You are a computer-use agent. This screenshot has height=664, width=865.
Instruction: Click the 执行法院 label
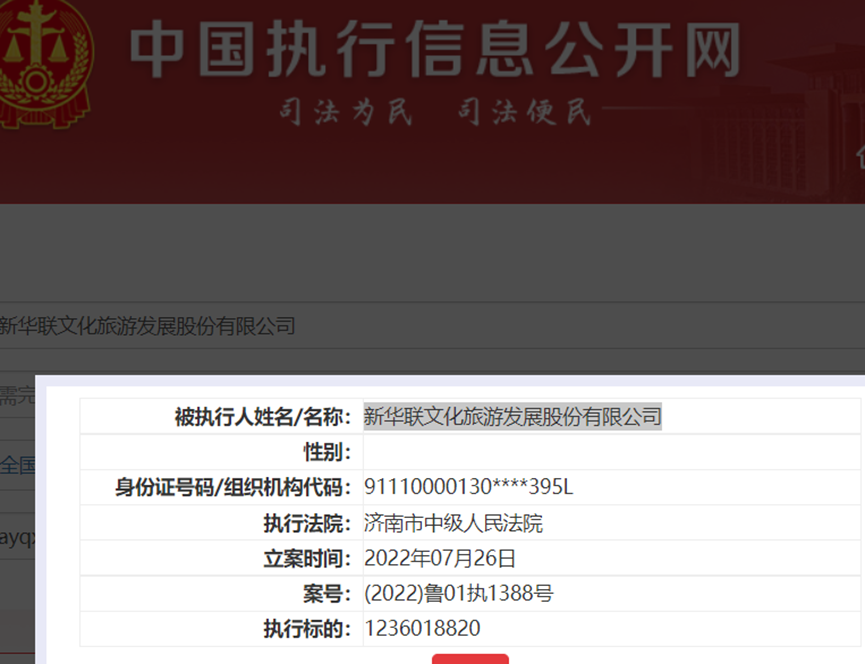tap(307, 523)
